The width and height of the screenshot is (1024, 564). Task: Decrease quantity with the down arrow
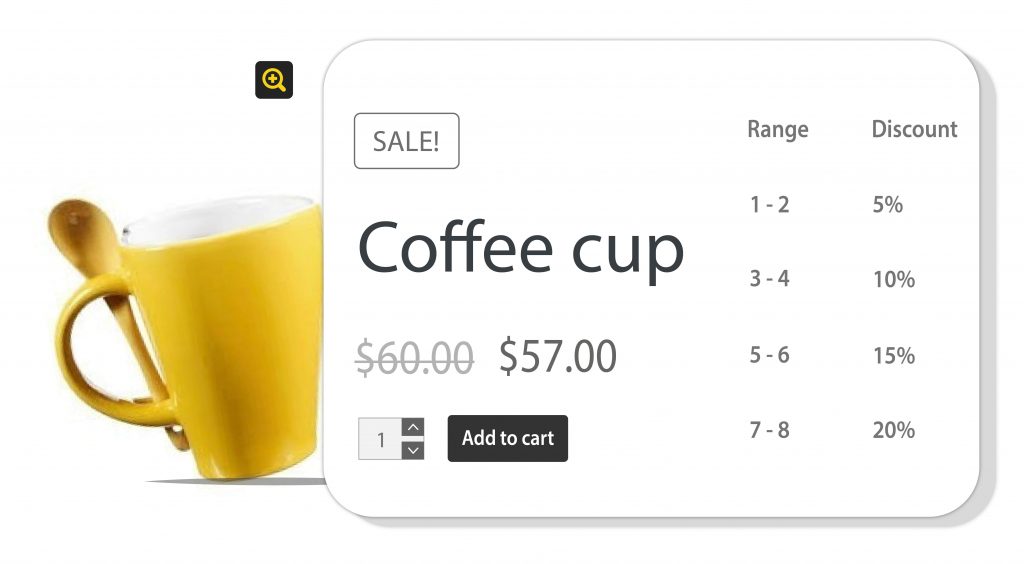(413, 450)
